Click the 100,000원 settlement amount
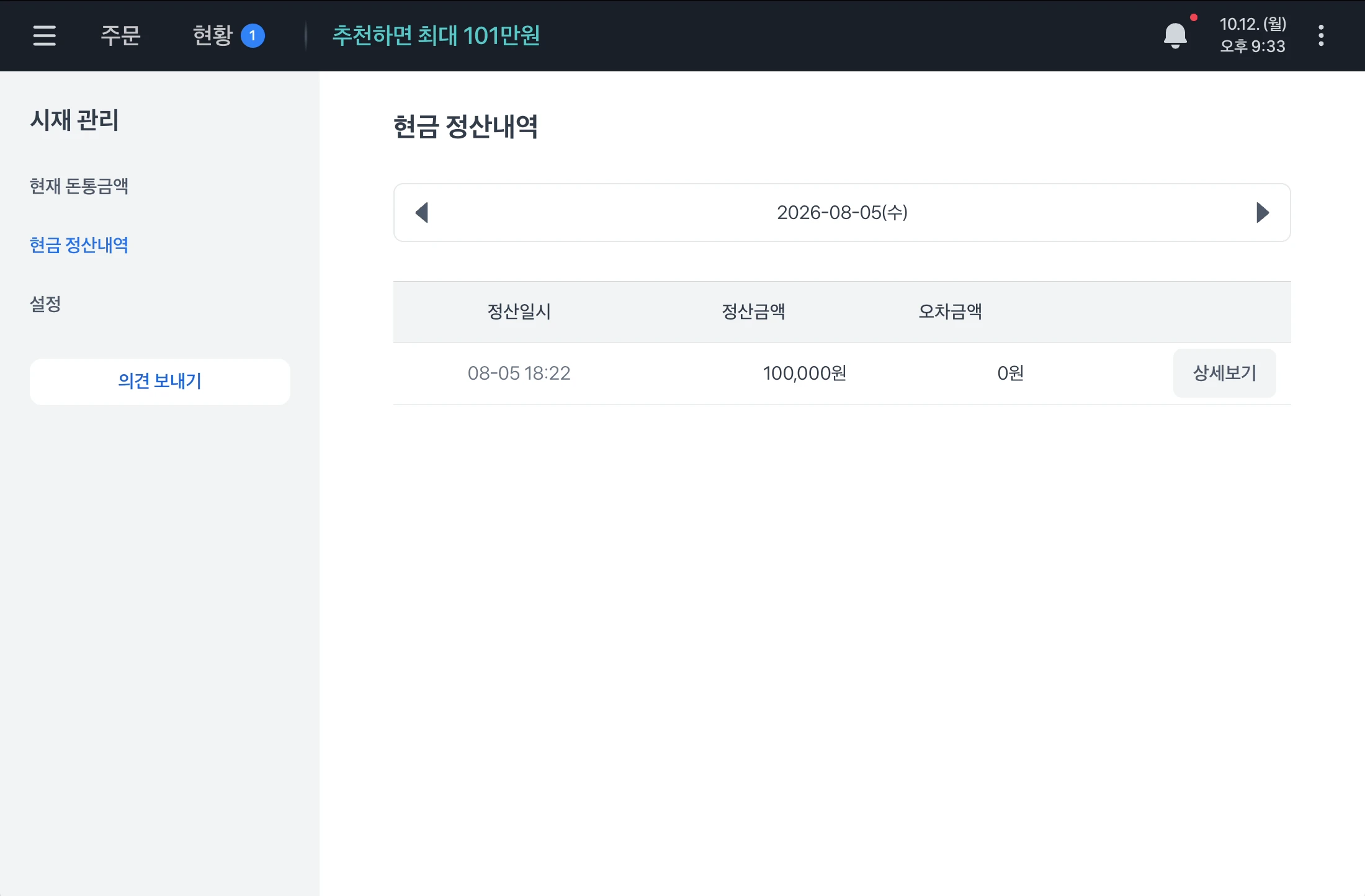The width and height of the screenshot is (1365, 896). pyautogui.click(x=804, y=373)
